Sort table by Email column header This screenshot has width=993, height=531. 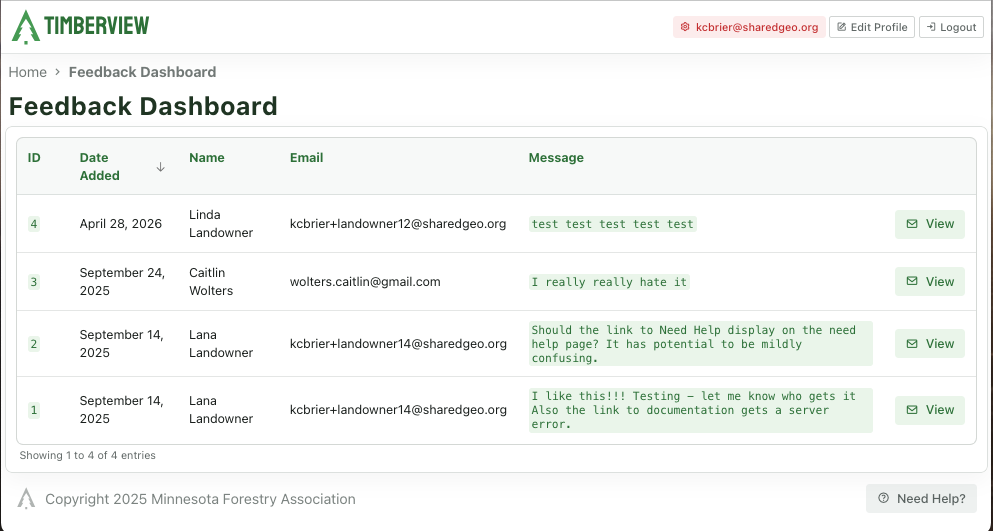[307, 158]
